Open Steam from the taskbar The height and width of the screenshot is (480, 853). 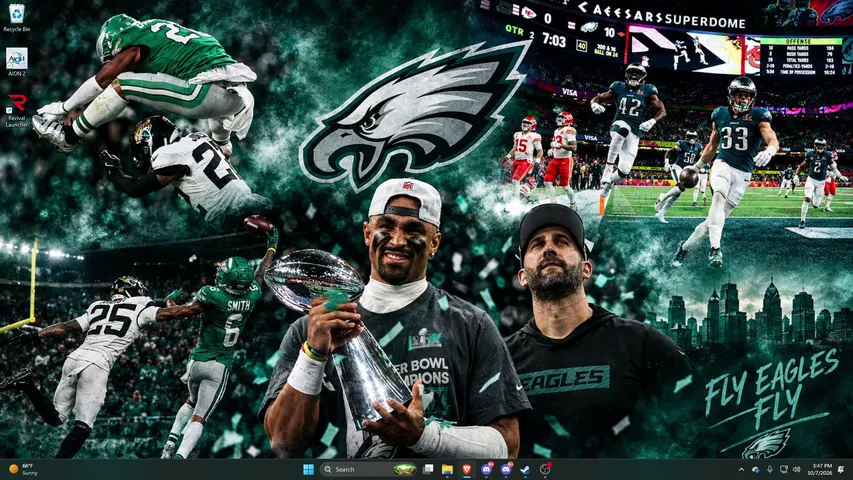coord(526,469)
